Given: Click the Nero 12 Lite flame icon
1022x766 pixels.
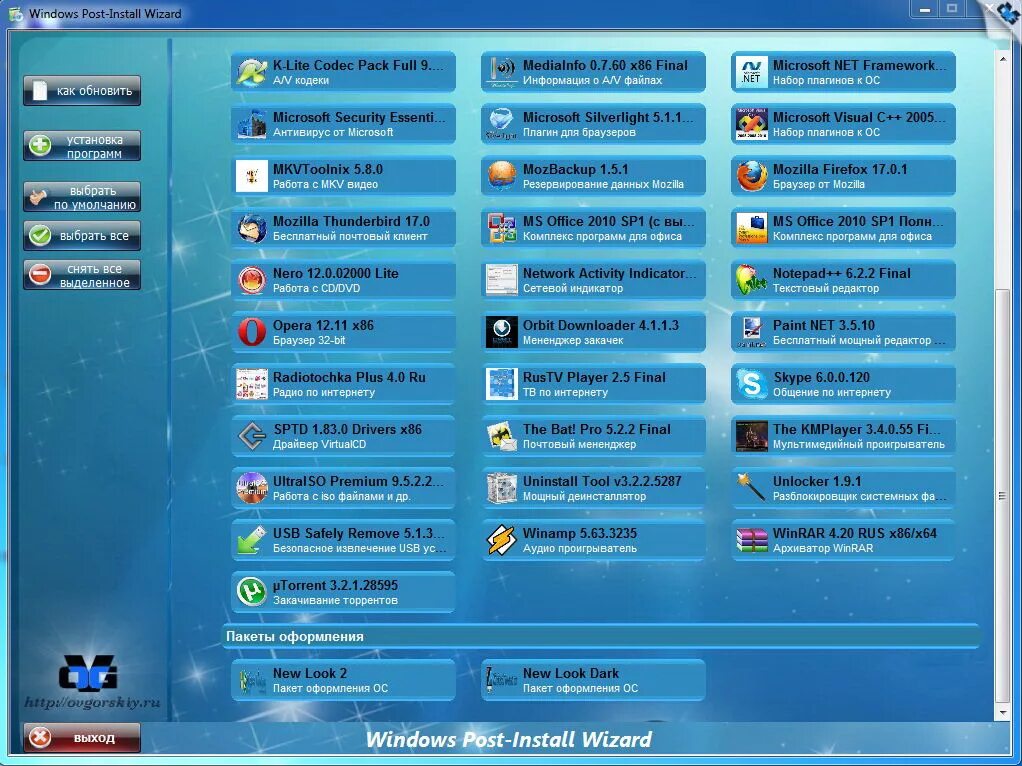Looking at the screenshot, I should click(252, 280).
